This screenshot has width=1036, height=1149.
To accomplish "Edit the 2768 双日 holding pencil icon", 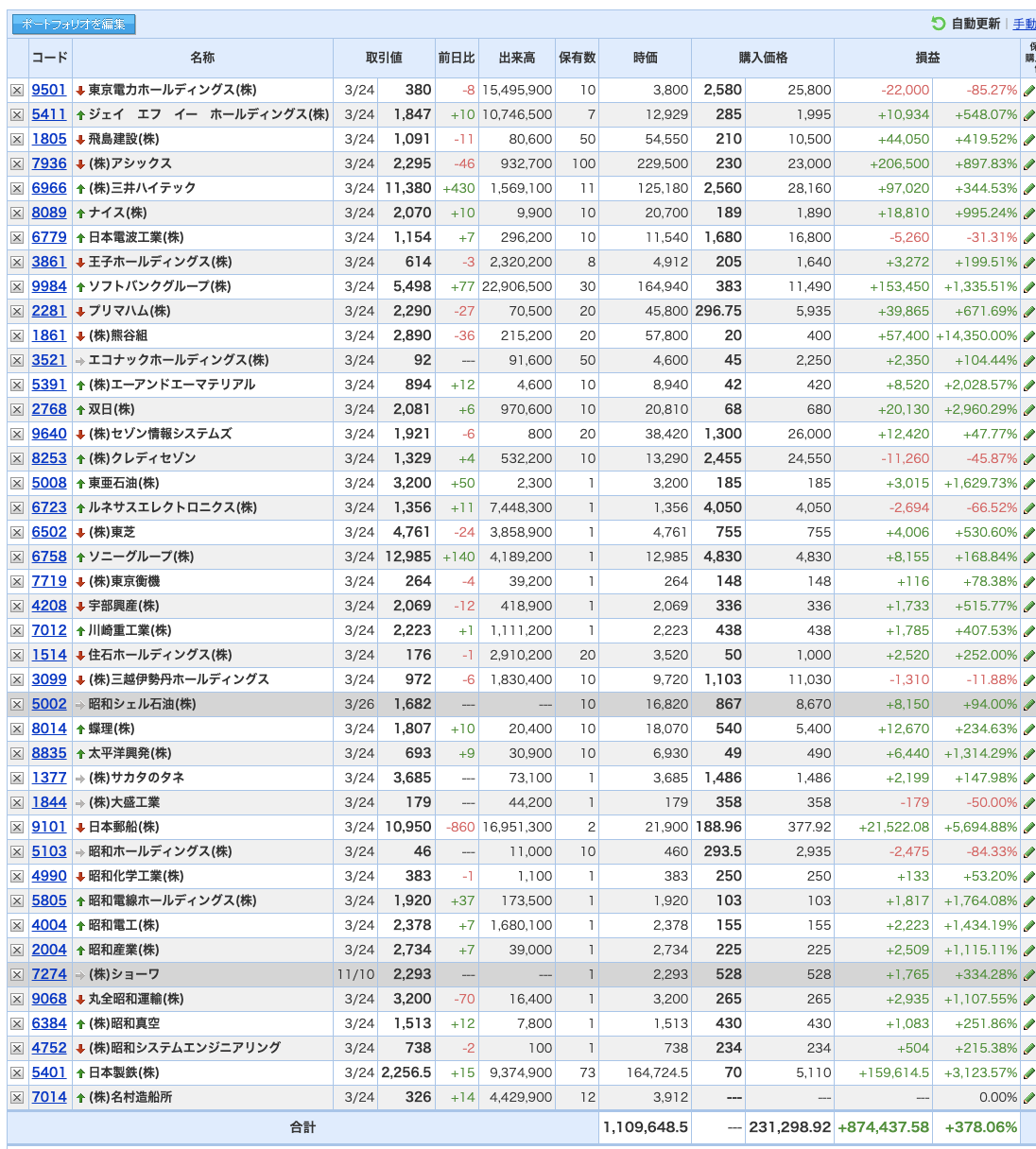I will coord(1029,409).
